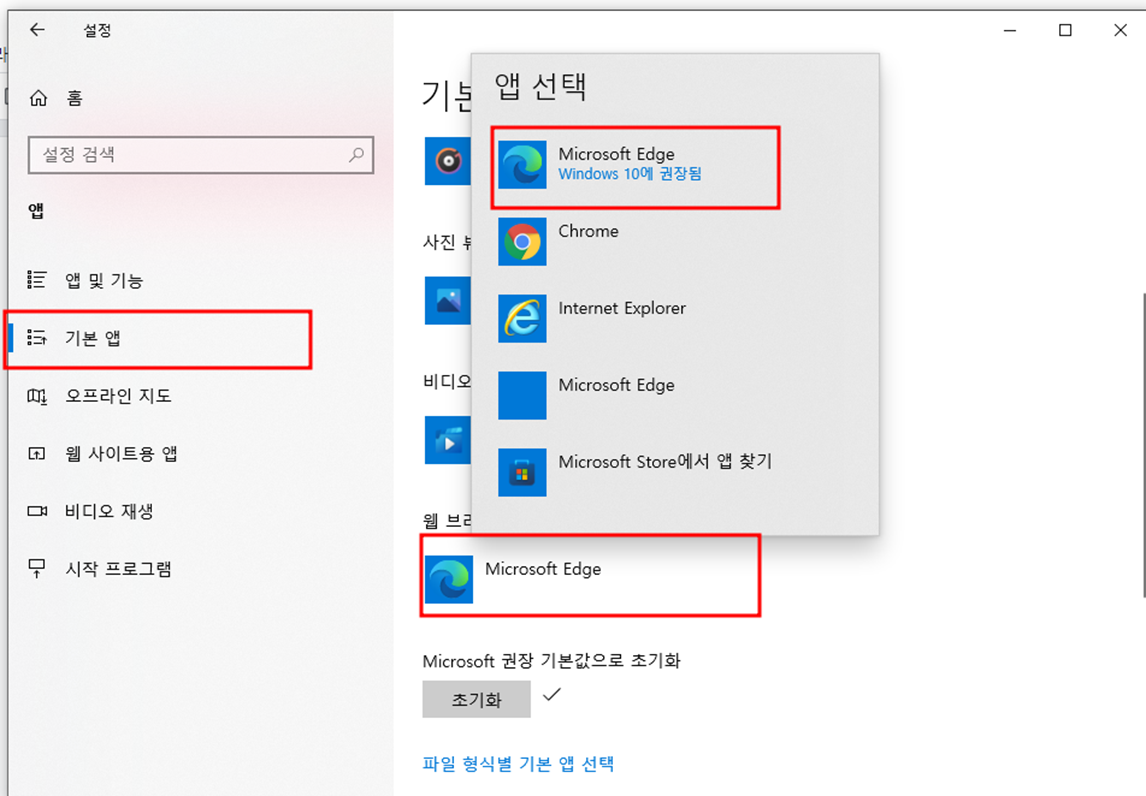The height and width of the screenshot is (796, 1146).
Task: Select the blank blue Microsoft Edge icon
Action: coord(522,395)
